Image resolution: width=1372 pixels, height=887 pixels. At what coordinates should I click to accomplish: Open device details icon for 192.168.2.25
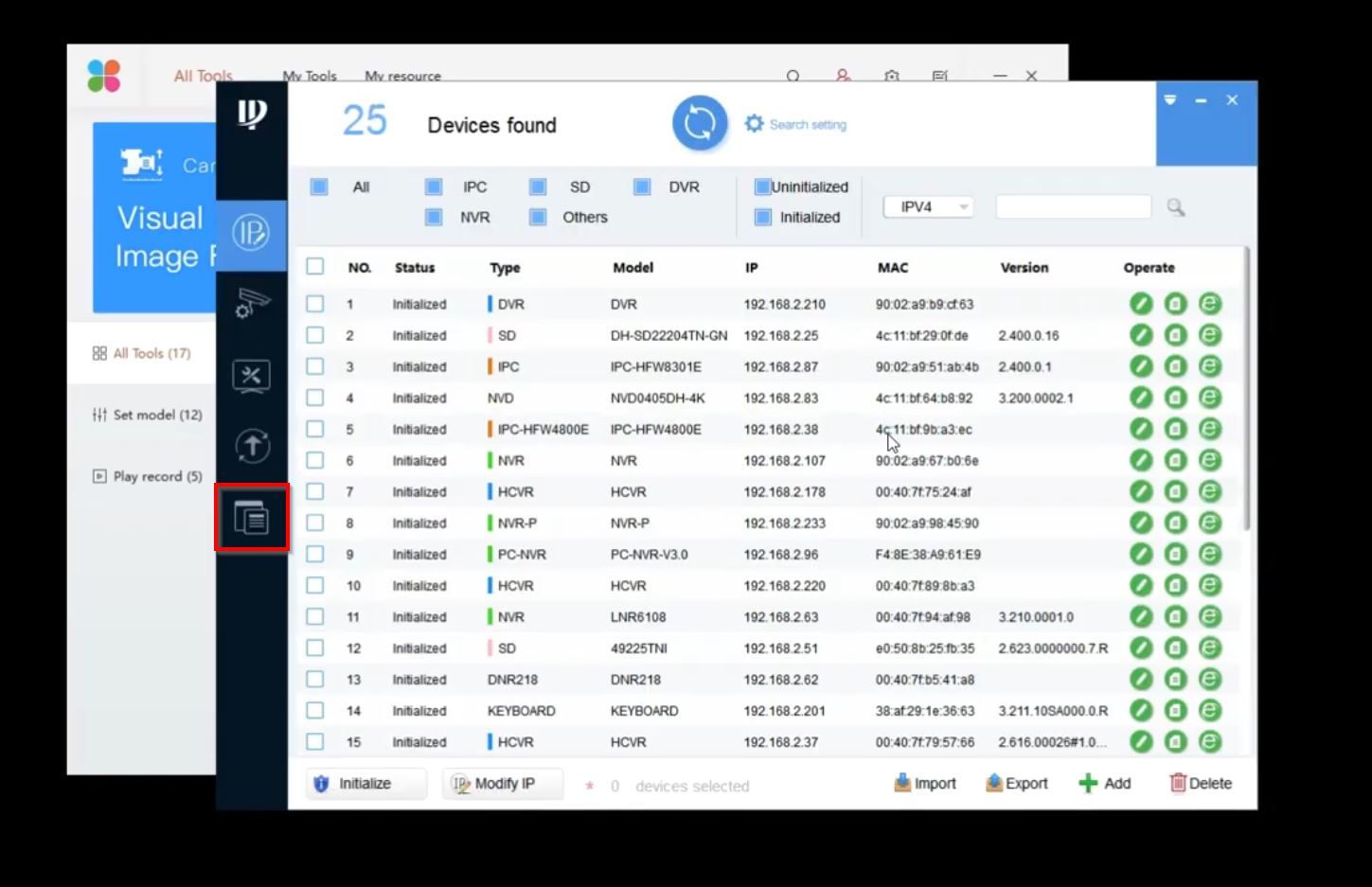click(1175, 335)
